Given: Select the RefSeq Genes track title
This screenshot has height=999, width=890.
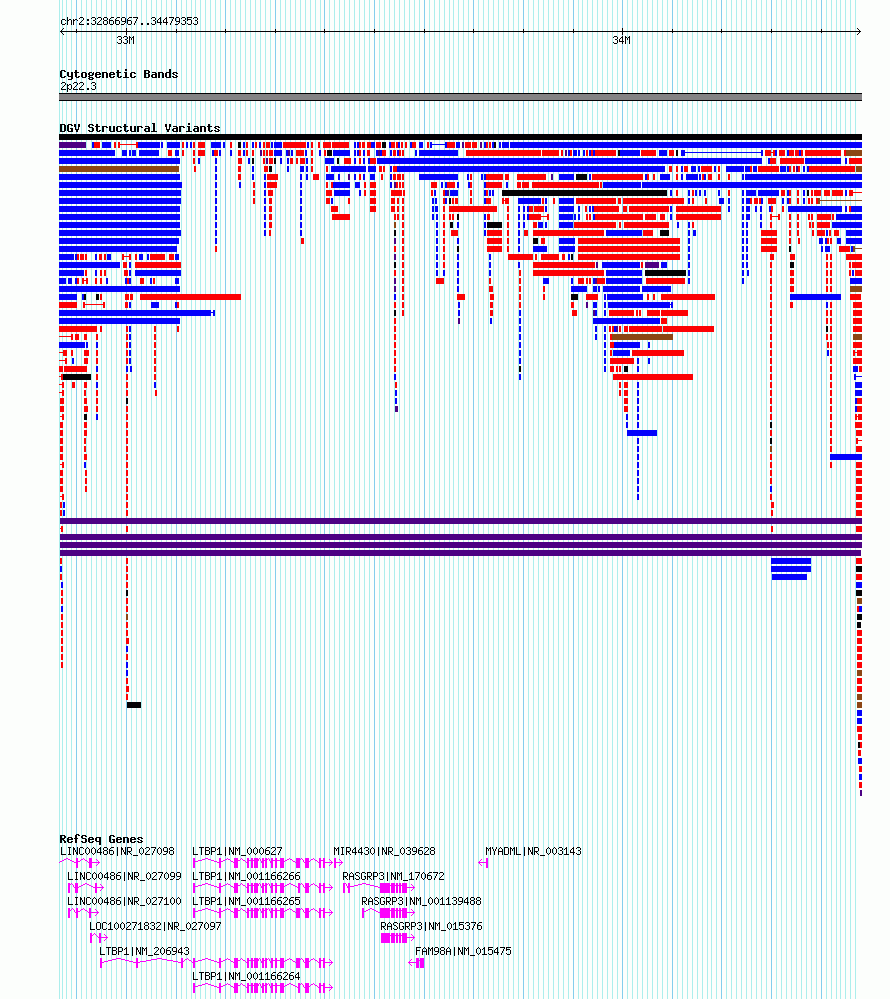Looking at the screenshot, I should click(x=101, y=839).
